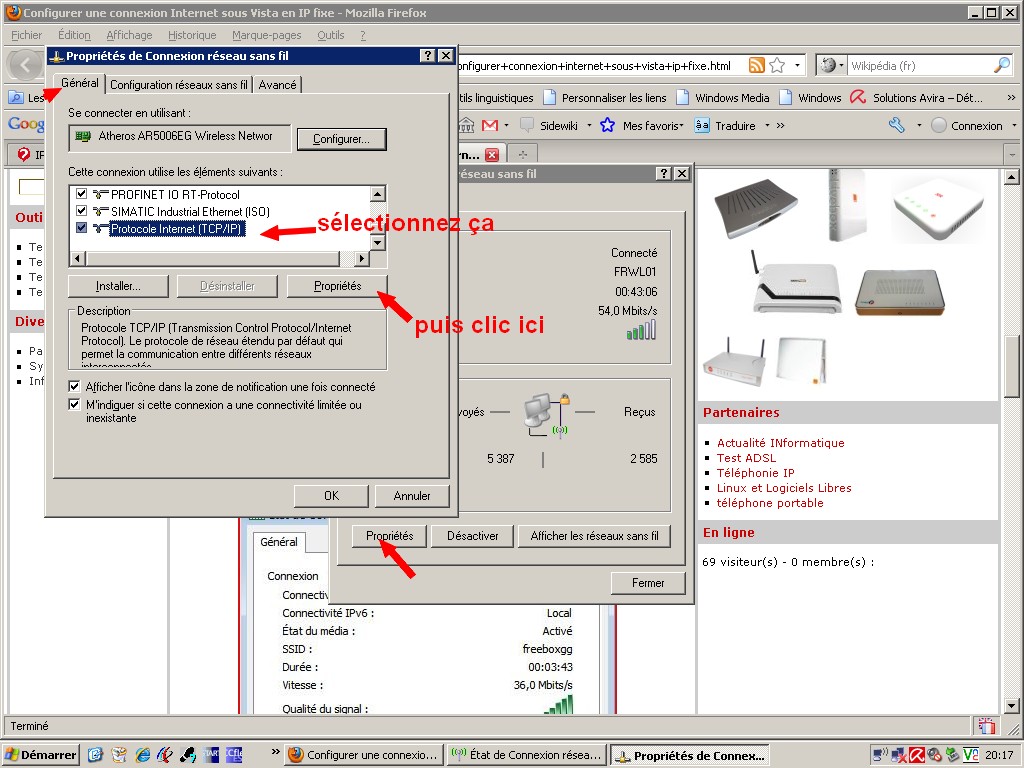
Task: Toggle 'Afficher l'icône dans la zone de notification'
Action: coord(74,386)
